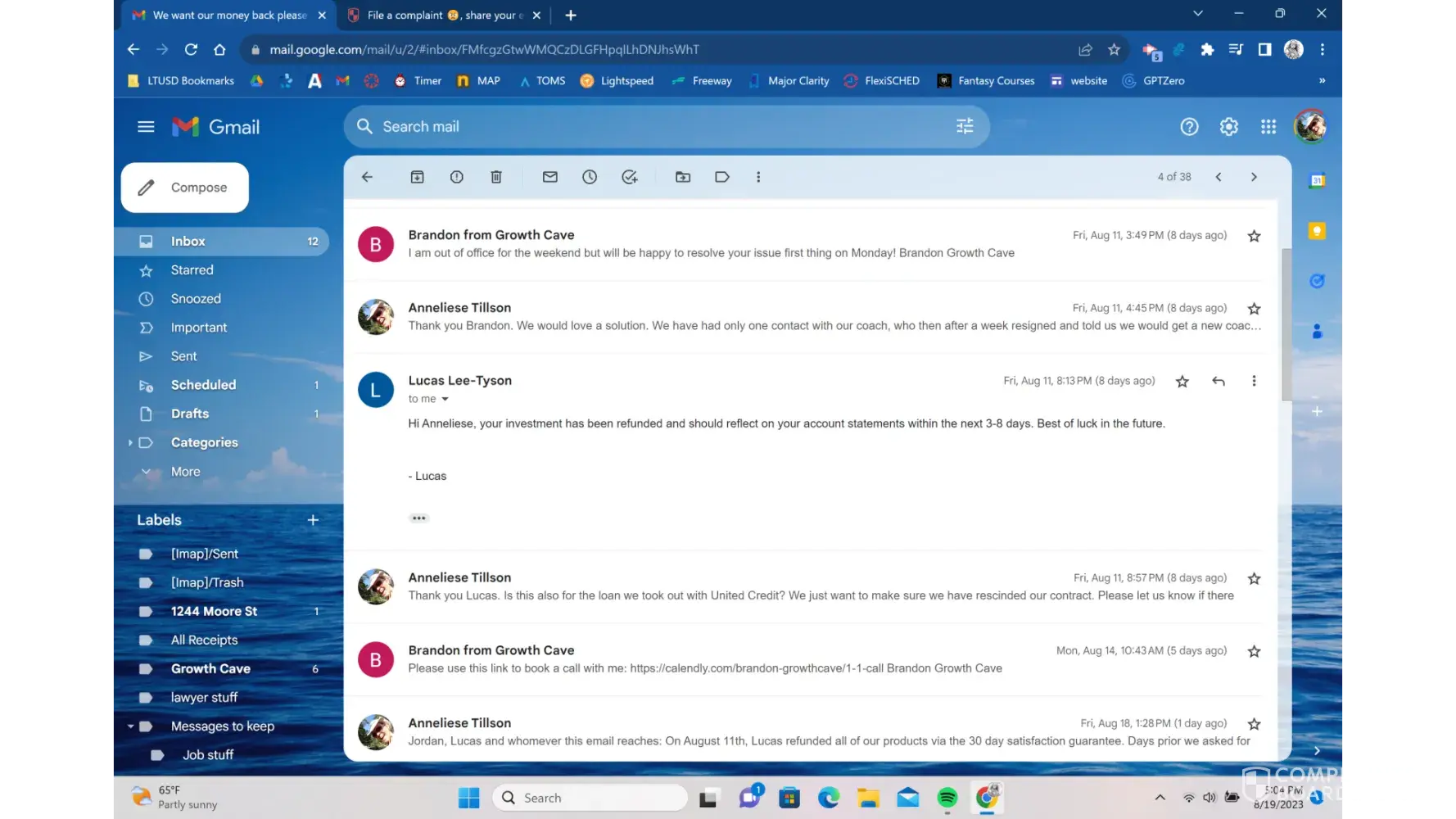The image size is (1456, 819).
Task: Show trimmed content with the ellipsis button
Action: 418,518
